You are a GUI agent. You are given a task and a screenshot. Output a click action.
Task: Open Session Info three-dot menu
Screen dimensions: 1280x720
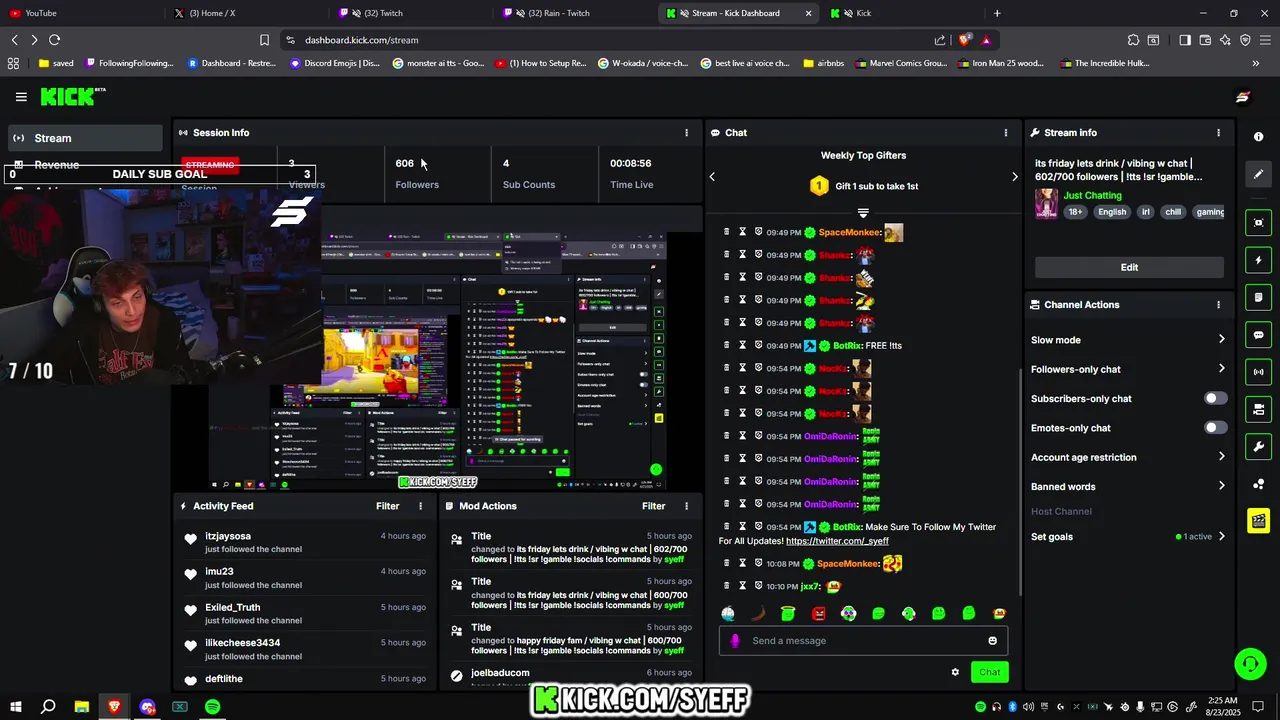(686, 132)
